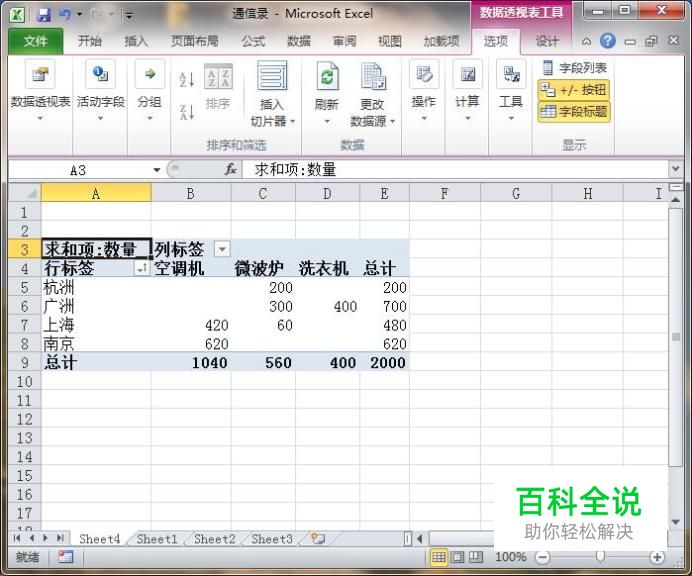Toggle the Field List (字段列表) button

[574, 68]
